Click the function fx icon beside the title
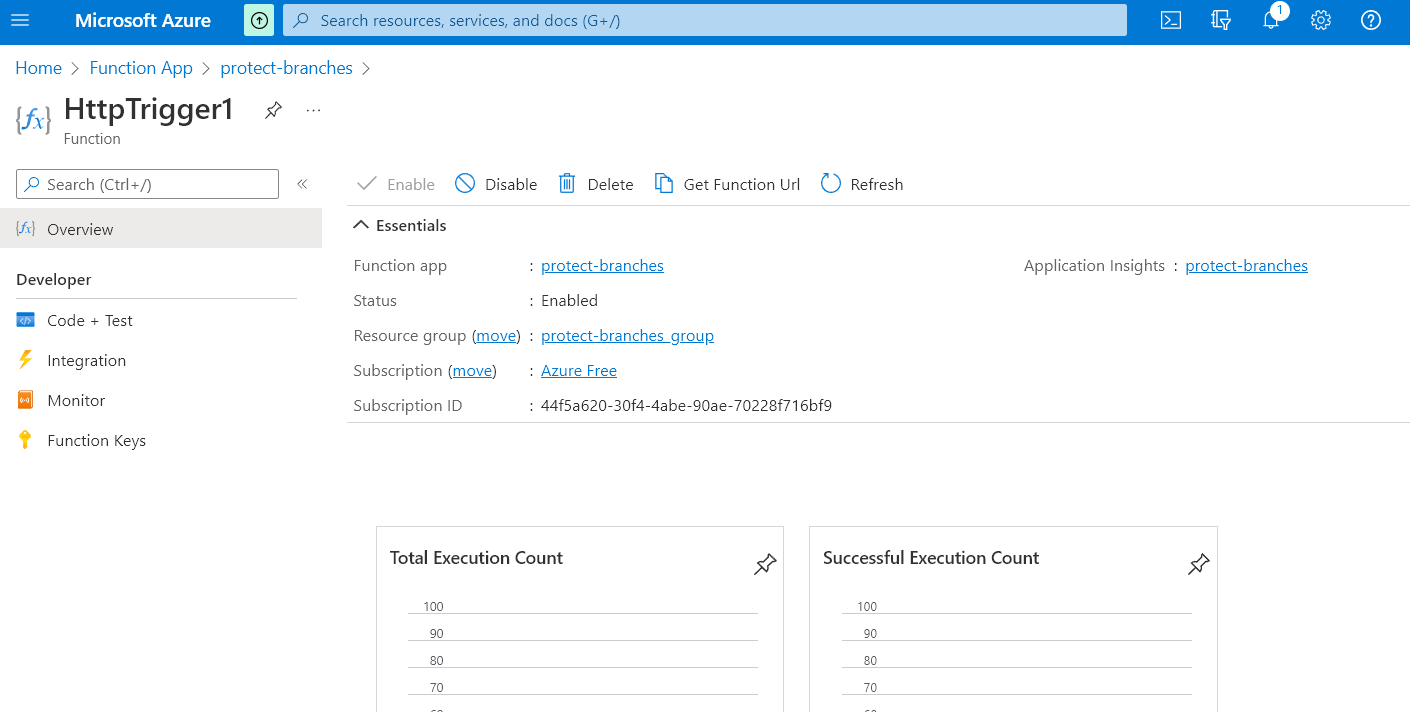 33,120
